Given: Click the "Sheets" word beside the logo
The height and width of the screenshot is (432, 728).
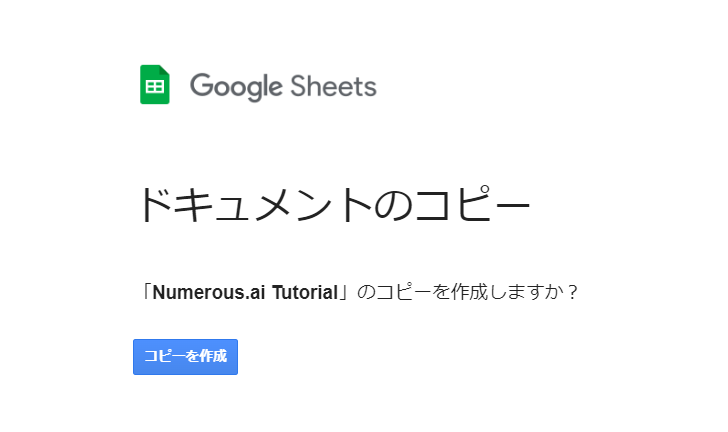Looking at the screenshot, I should click(x=333, y=86).
